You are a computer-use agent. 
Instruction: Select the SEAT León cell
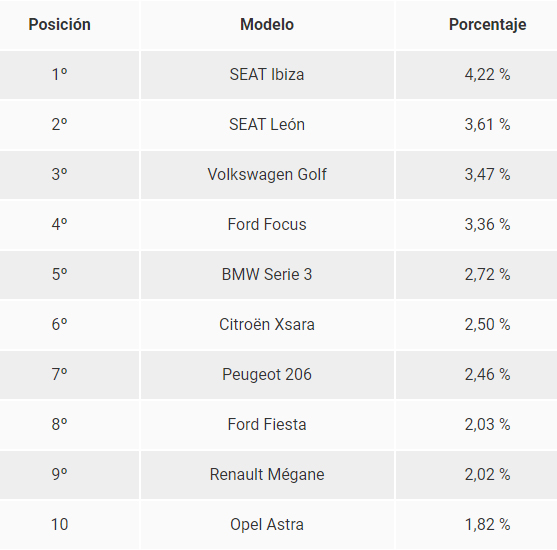(x=267, y=125)
